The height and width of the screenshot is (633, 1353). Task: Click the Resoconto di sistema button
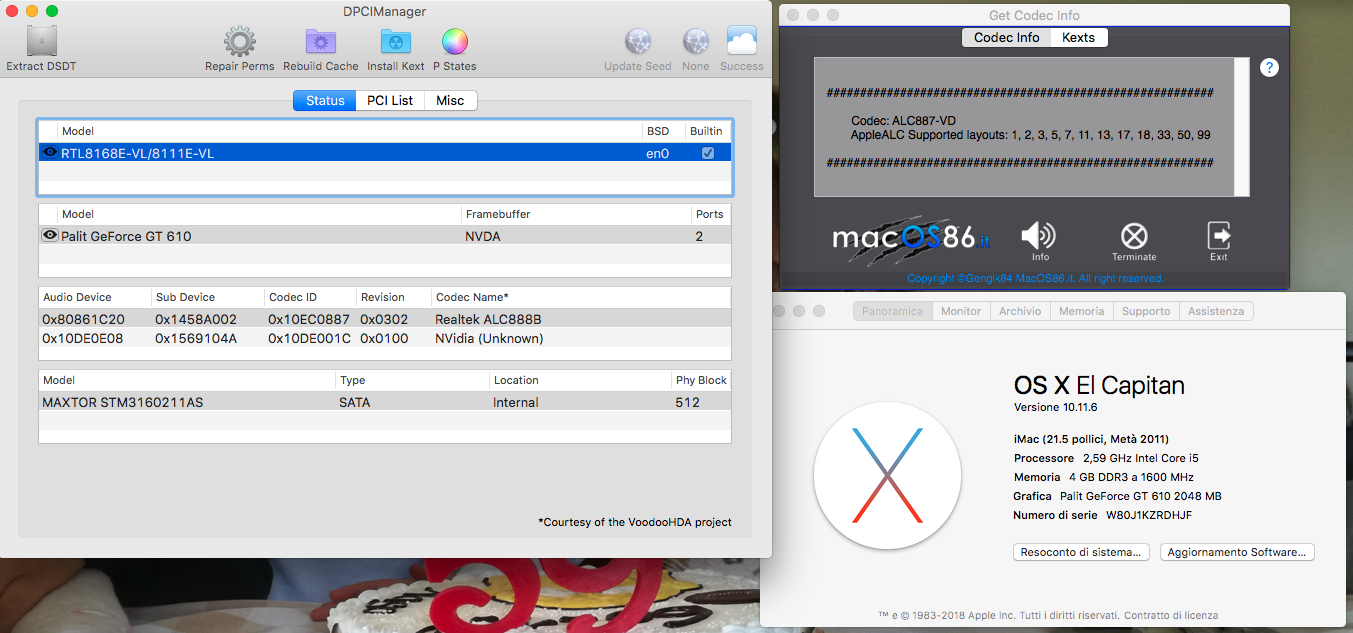(1081, 552)
